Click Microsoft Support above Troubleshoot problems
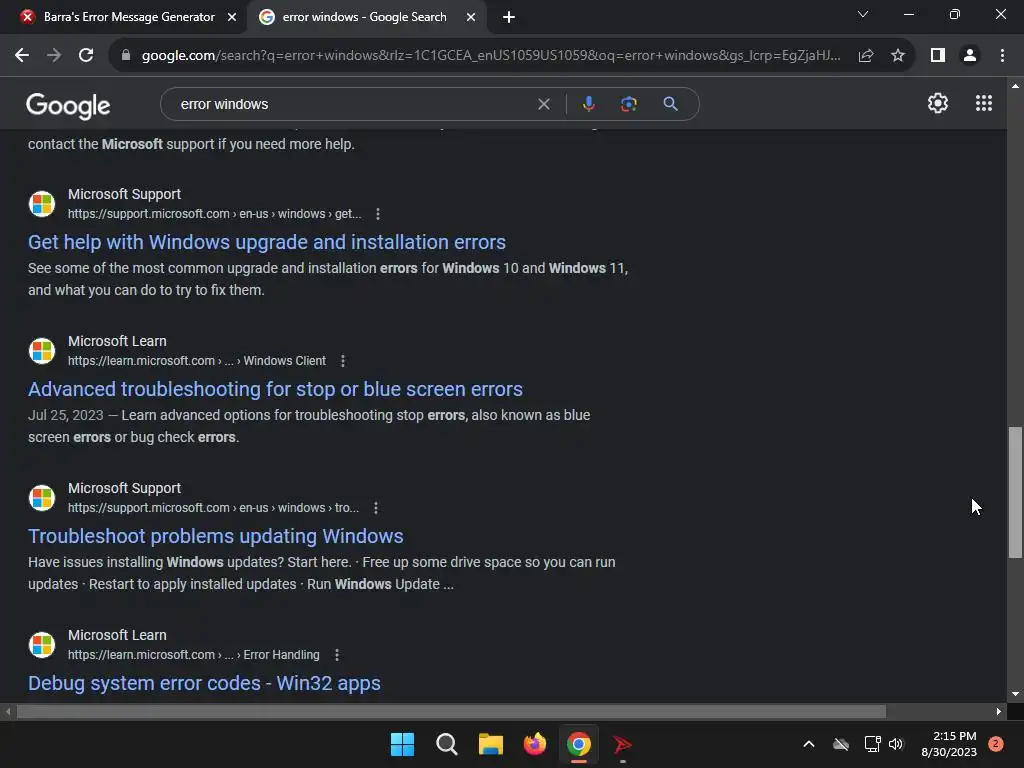The height and width of the screenshot is (768, 1024). click(124, 488)
